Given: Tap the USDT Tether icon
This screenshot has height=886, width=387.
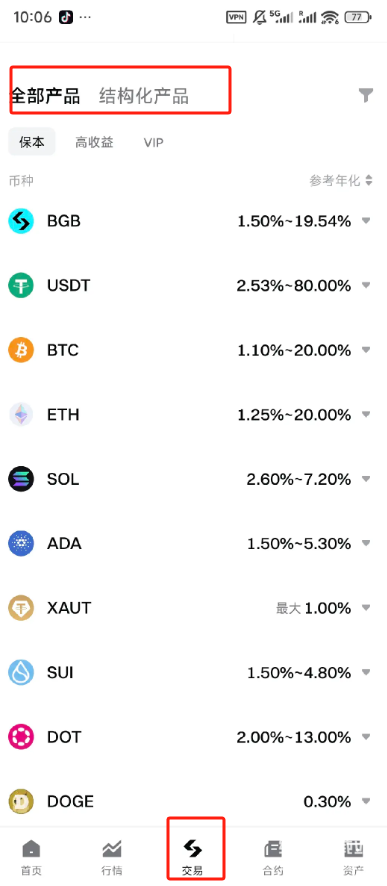Looking at the screenshot, I should [21, 285].
